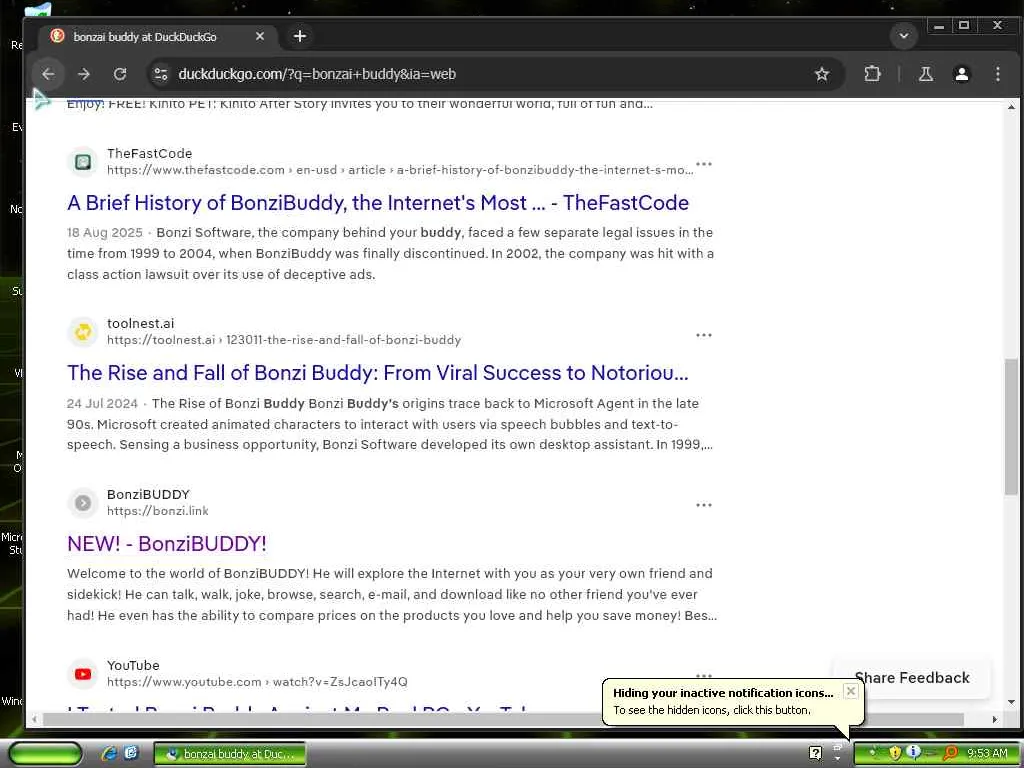
Task: Click the toolnest.ai URL breadcrumb
Action: (x=283, y=340)
